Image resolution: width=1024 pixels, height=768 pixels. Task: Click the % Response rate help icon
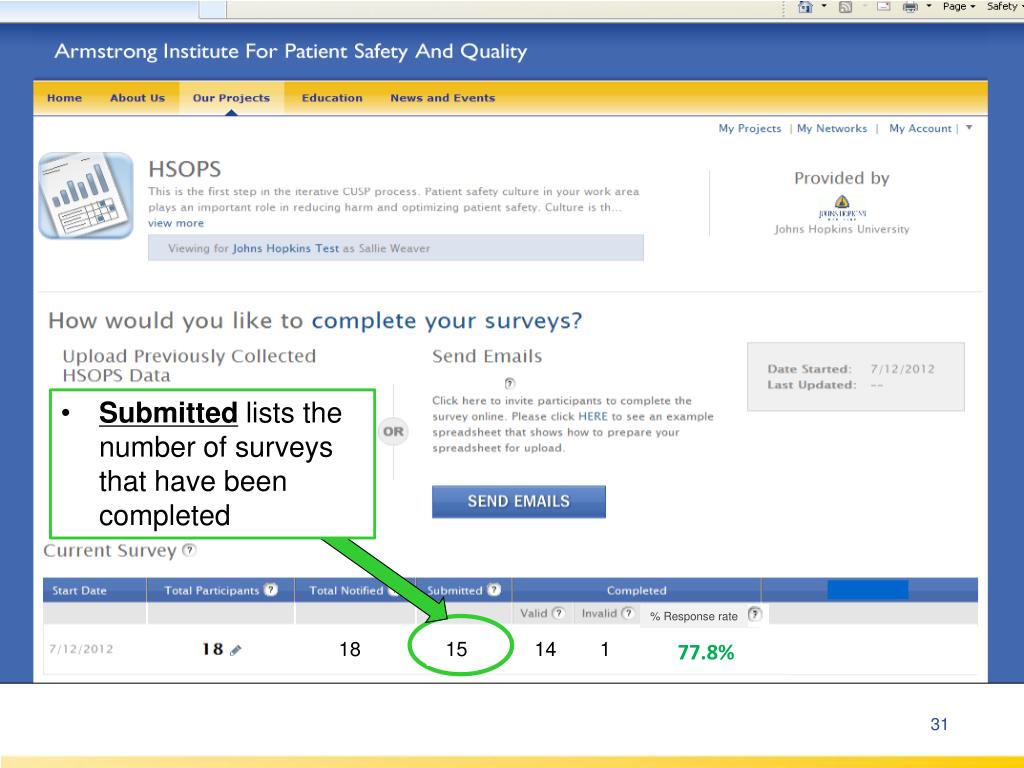(x=754, y=614)
